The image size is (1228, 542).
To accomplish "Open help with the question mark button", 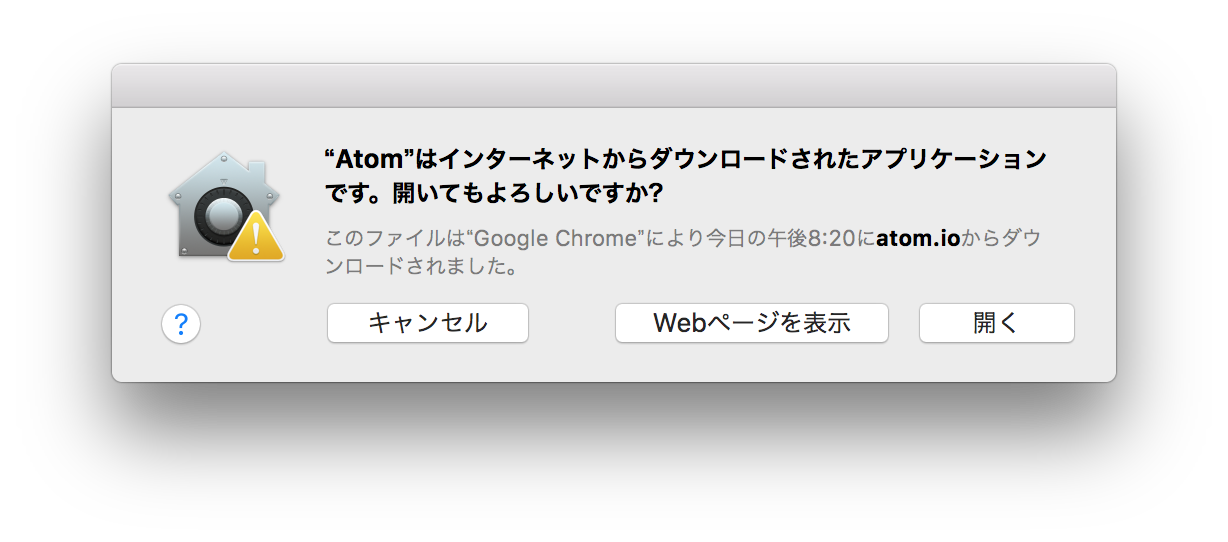I will [181, 324].
